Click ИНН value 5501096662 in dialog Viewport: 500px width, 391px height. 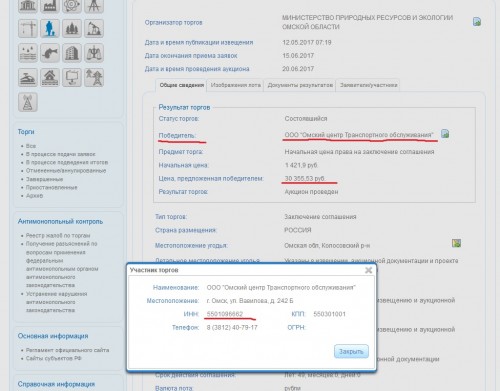tap(225, 314)
